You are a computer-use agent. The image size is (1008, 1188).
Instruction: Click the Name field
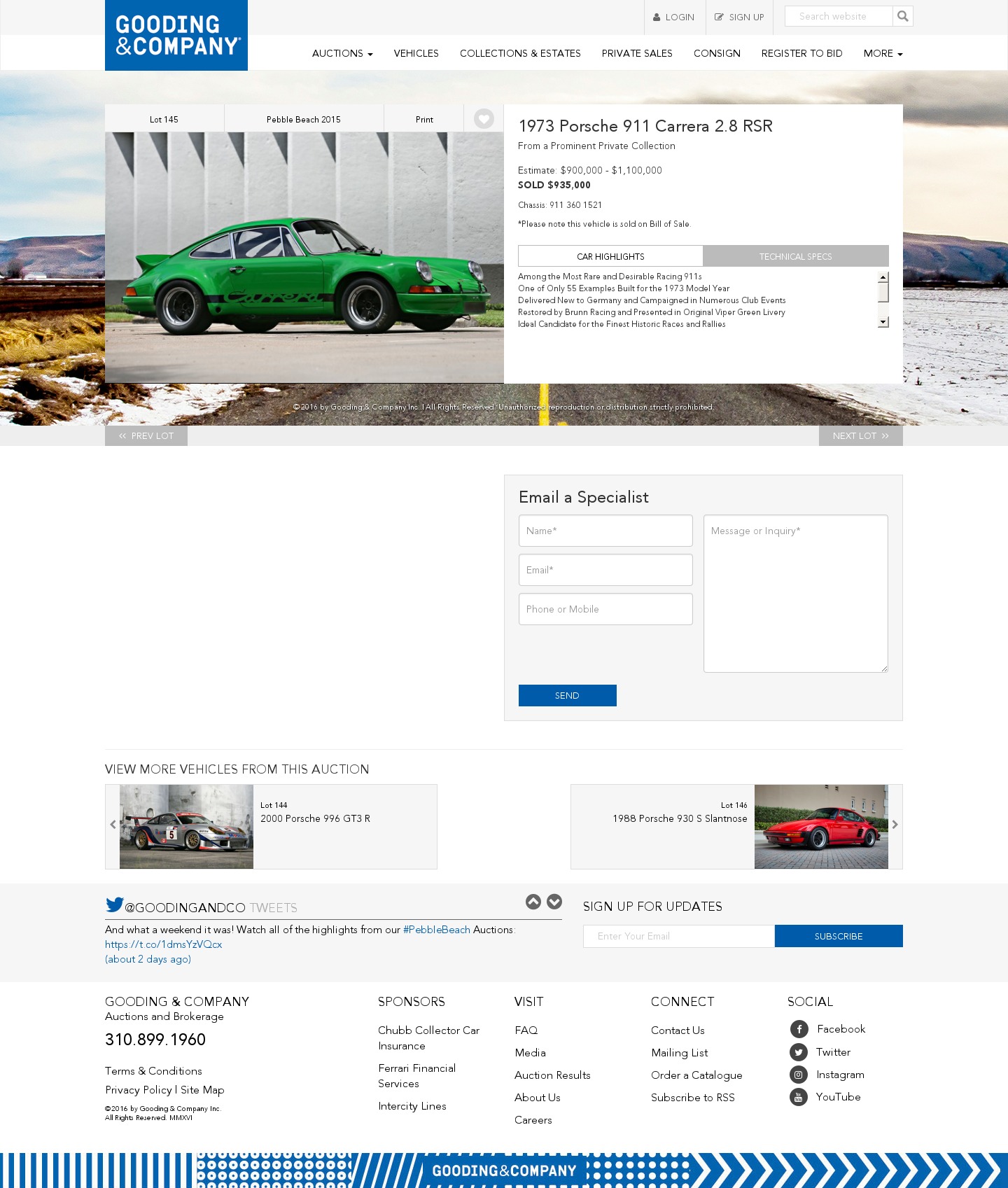point(605,531)
